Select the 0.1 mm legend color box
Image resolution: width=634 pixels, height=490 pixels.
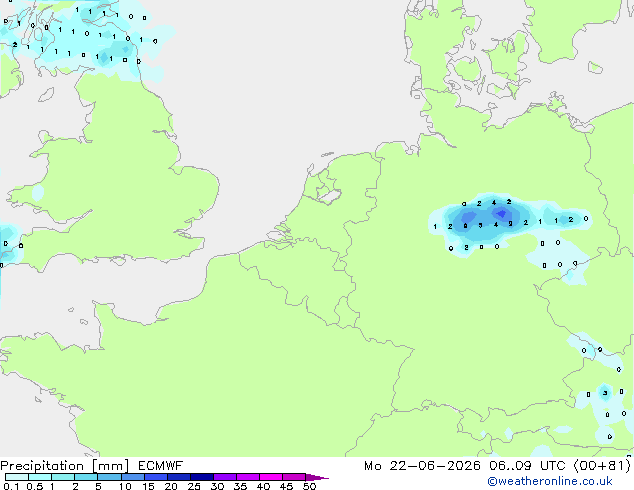tap(17, 477)
